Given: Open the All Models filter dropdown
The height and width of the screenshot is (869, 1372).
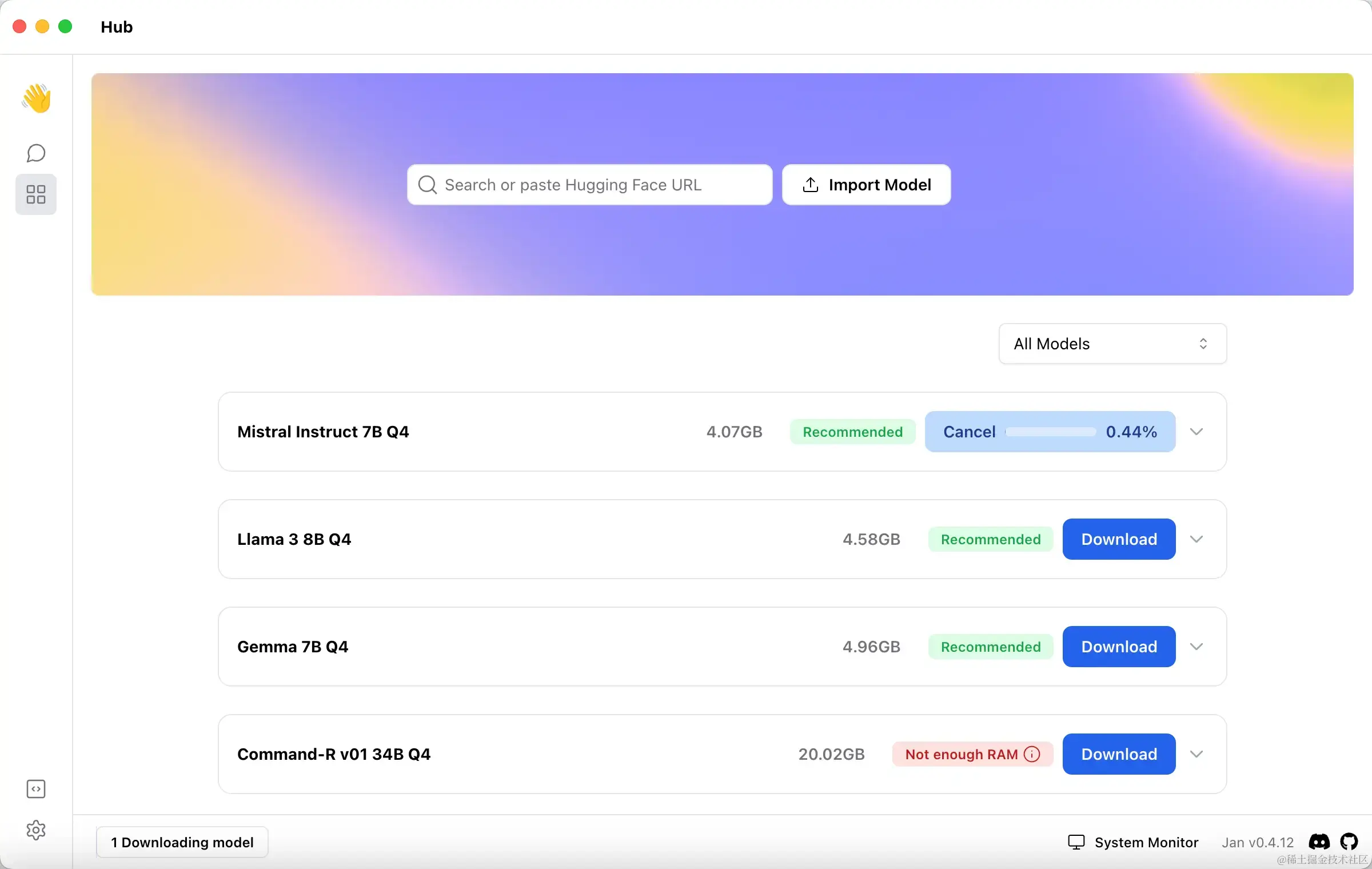Looking at the screenshot, I should pos(1112,344).
